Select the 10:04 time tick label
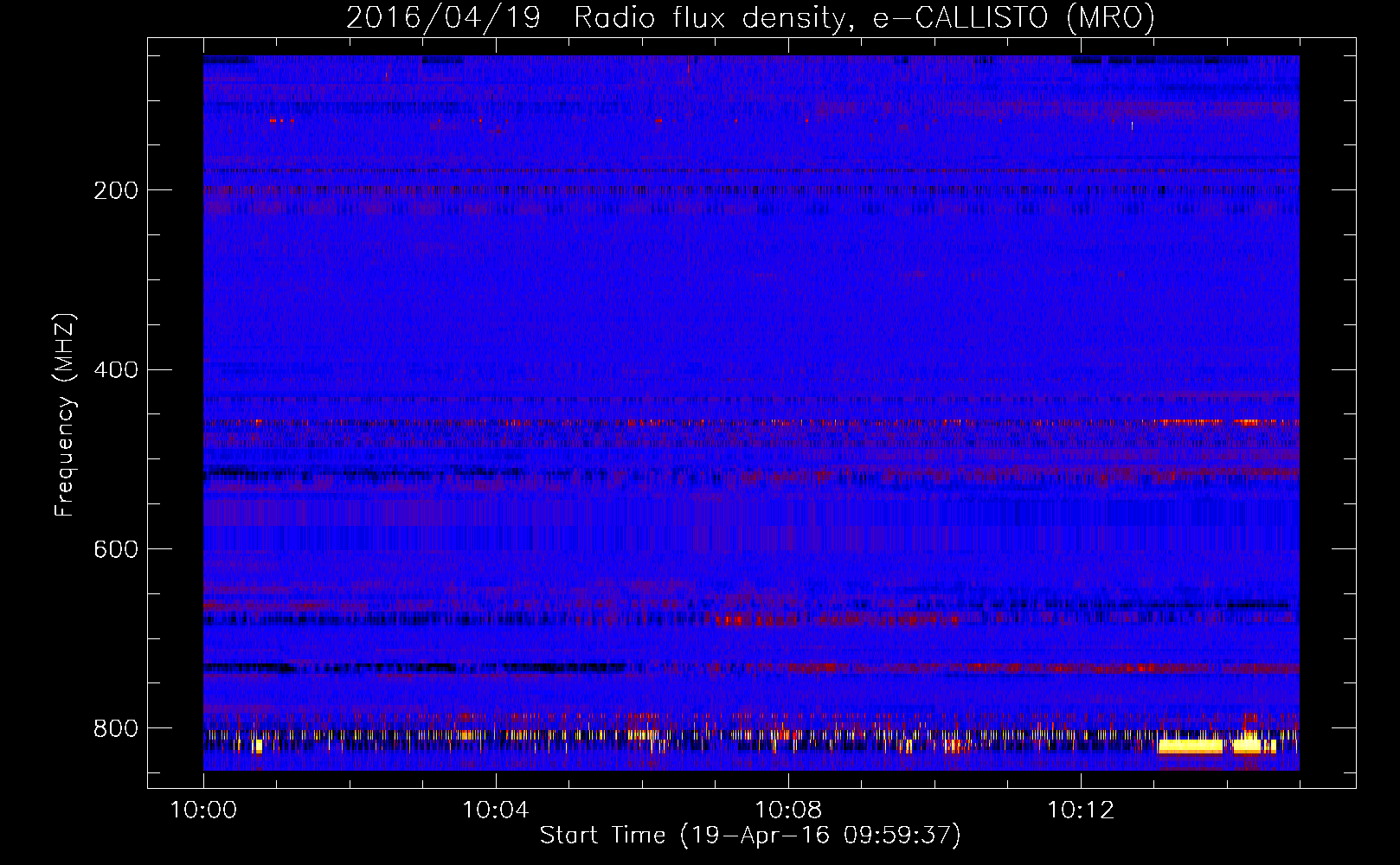 coord(496,811)
